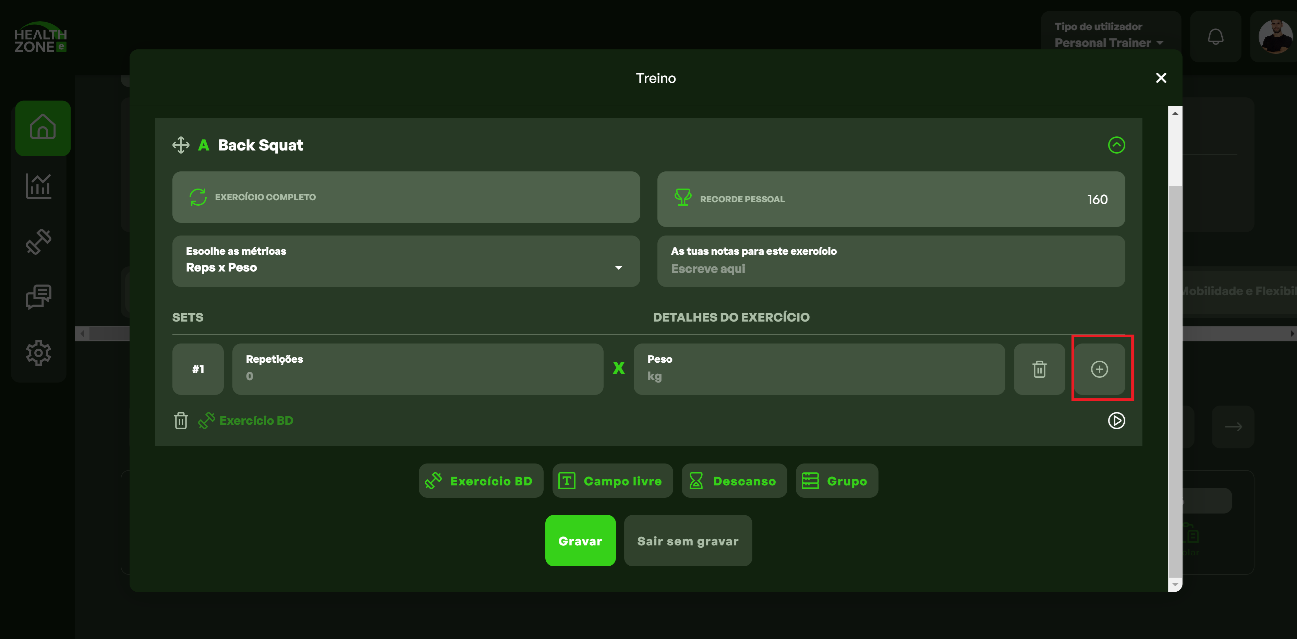Add a new set with plus icon

1099,369
